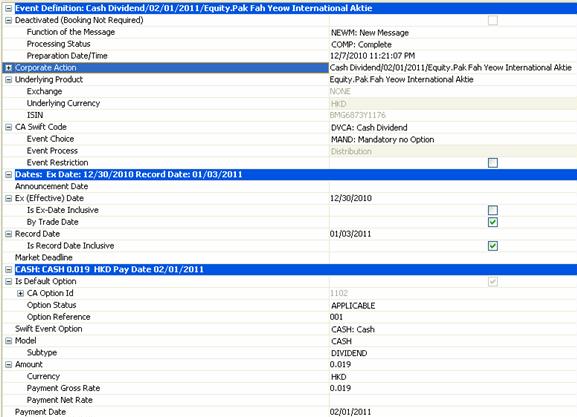Select the Processing Status row label
The width and height of the screenshot is (577, 417).
(59, 44)
